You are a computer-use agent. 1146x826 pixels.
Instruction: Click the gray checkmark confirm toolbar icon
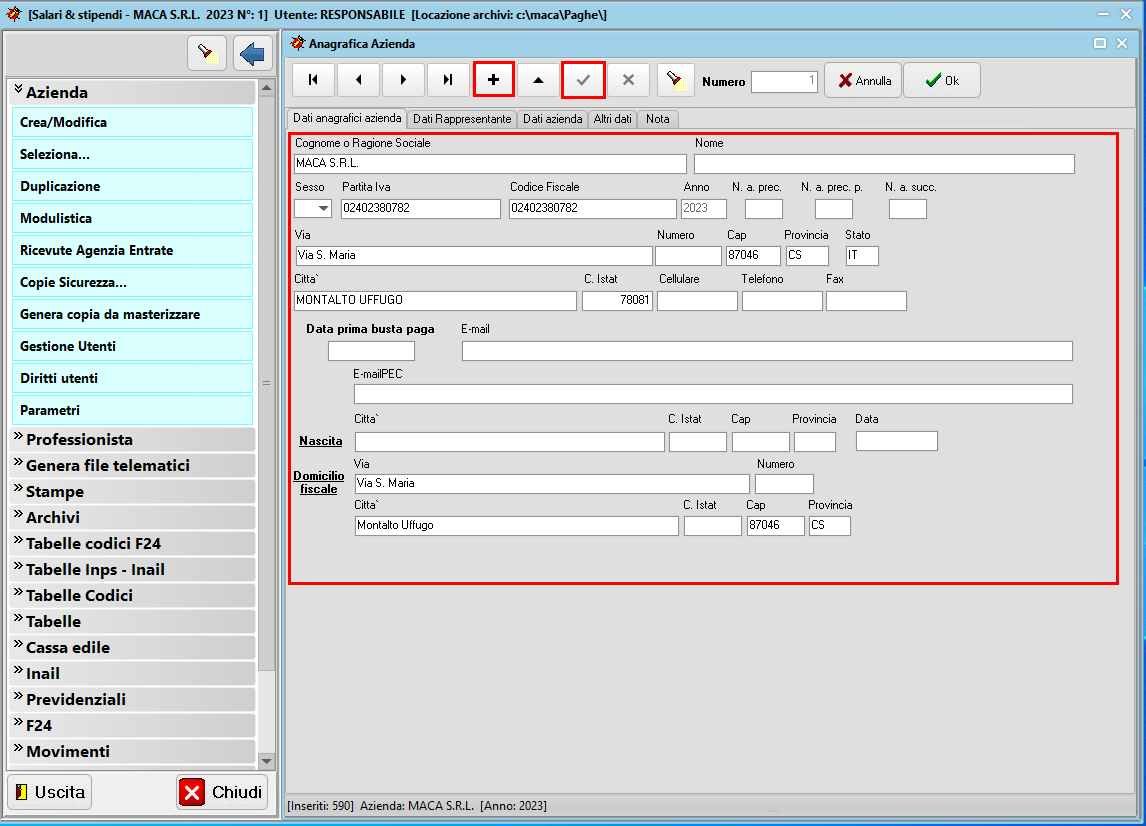click(583, 80)
